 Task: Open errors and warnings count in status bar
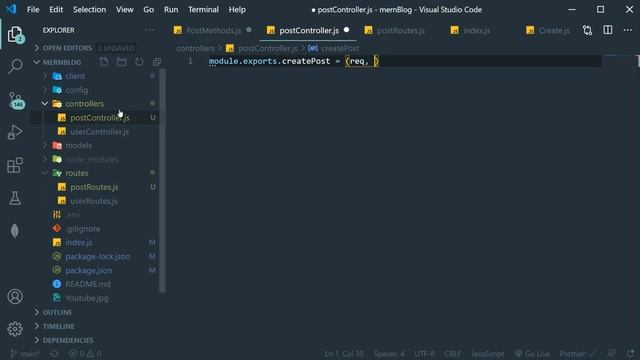(85, 354)
